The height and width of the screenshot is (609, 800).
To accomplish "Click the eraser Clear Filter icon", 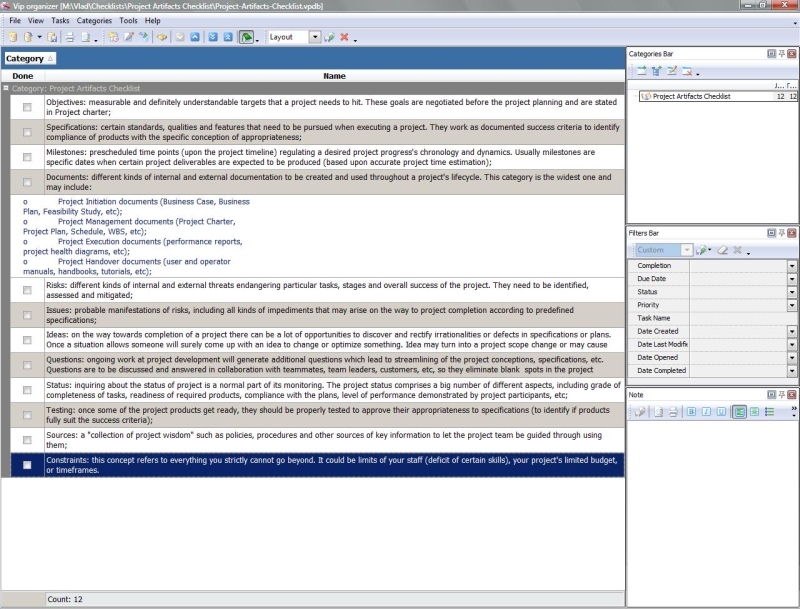I will click(x=722, y=250).
